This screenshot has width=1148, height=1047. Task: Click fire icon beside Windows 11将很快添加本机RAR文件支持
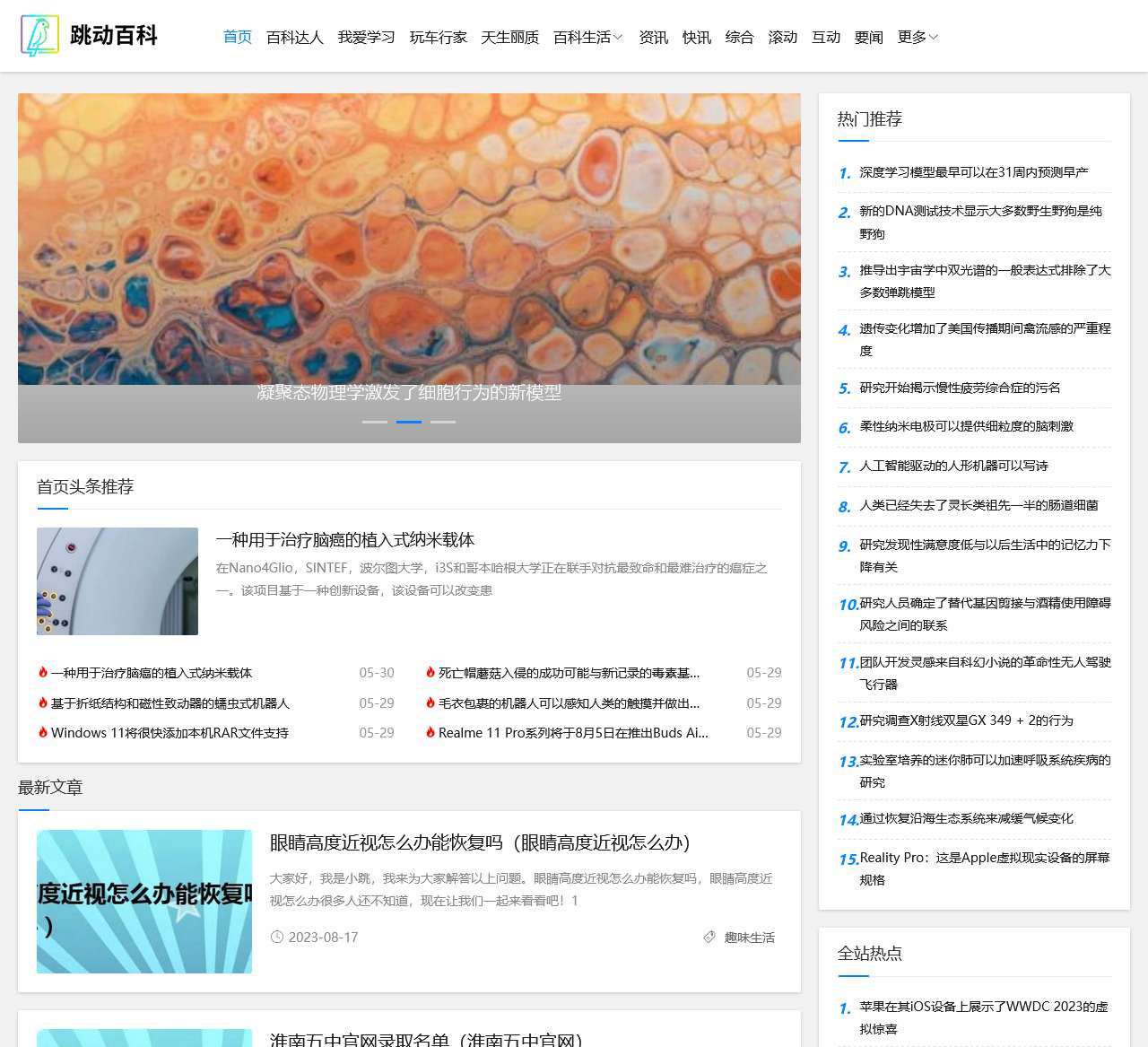43,732
